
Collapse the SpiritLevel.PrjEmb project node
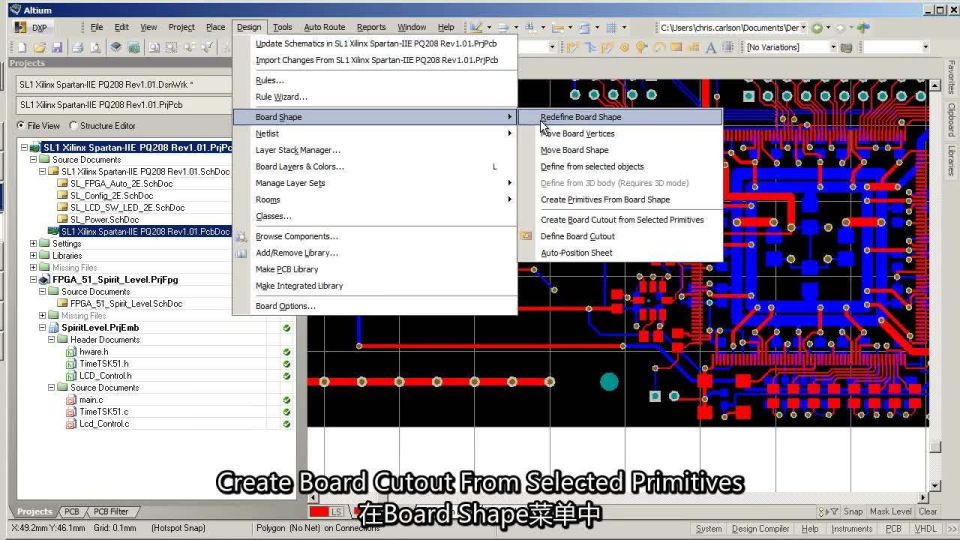point(43,328)
